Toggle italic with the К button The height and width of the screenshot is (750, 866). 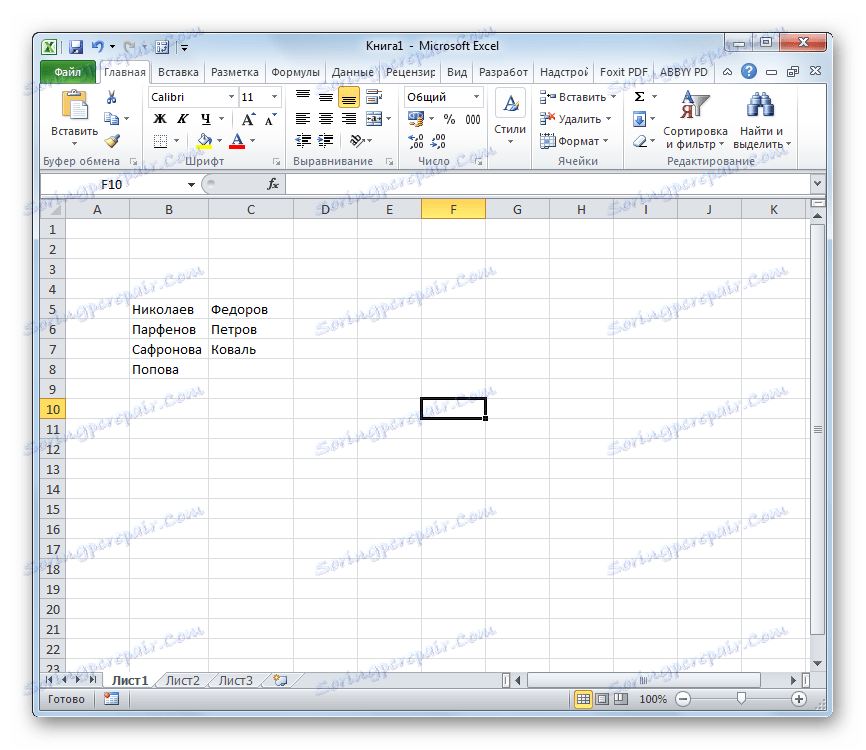click(182, 119)
